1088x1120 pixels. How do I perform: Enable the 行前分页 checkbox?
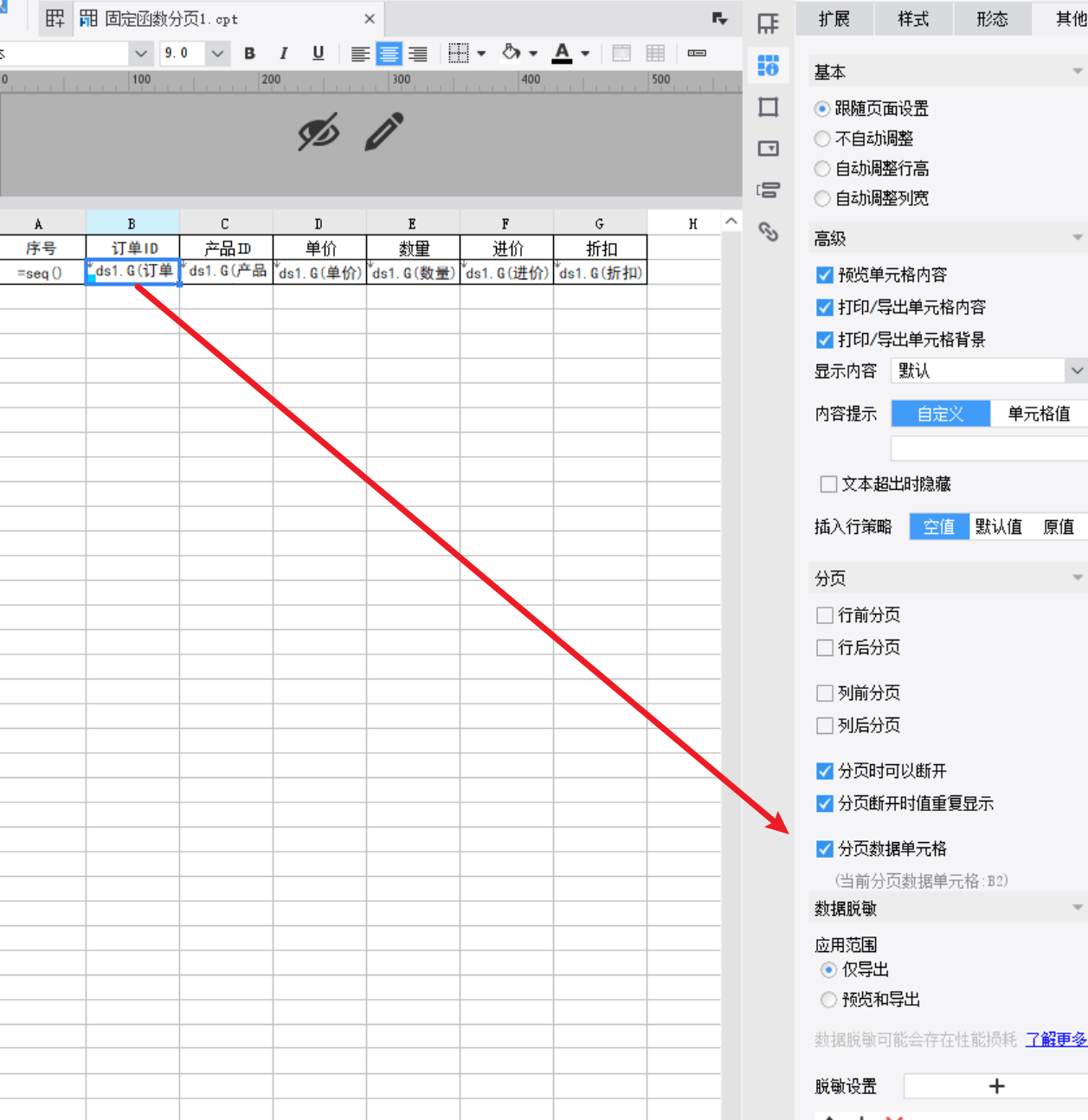[x=825, y=615]
